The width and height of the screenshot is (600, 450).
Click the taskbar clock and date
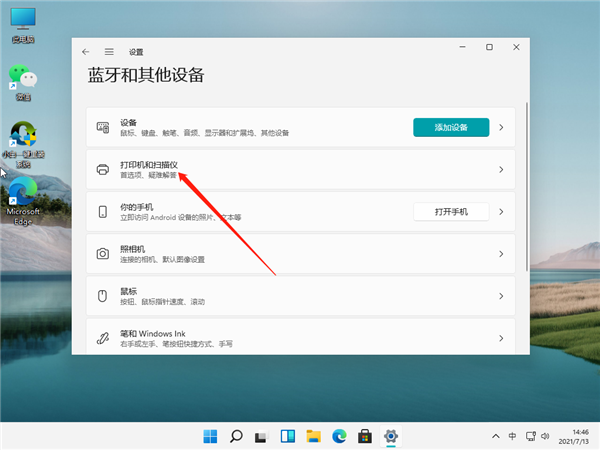[575, 436]
